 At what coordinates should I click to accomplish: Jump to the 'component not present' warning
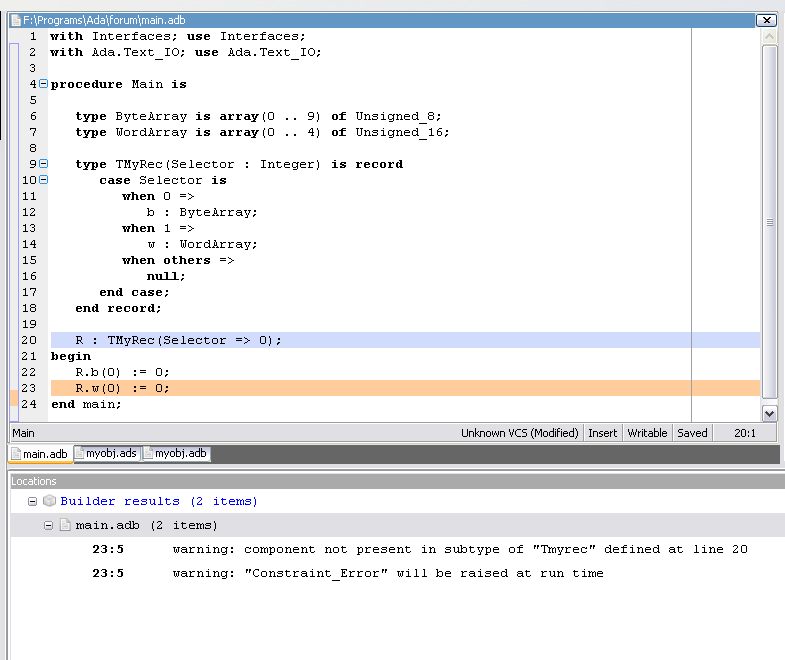[x=459, y=549]
